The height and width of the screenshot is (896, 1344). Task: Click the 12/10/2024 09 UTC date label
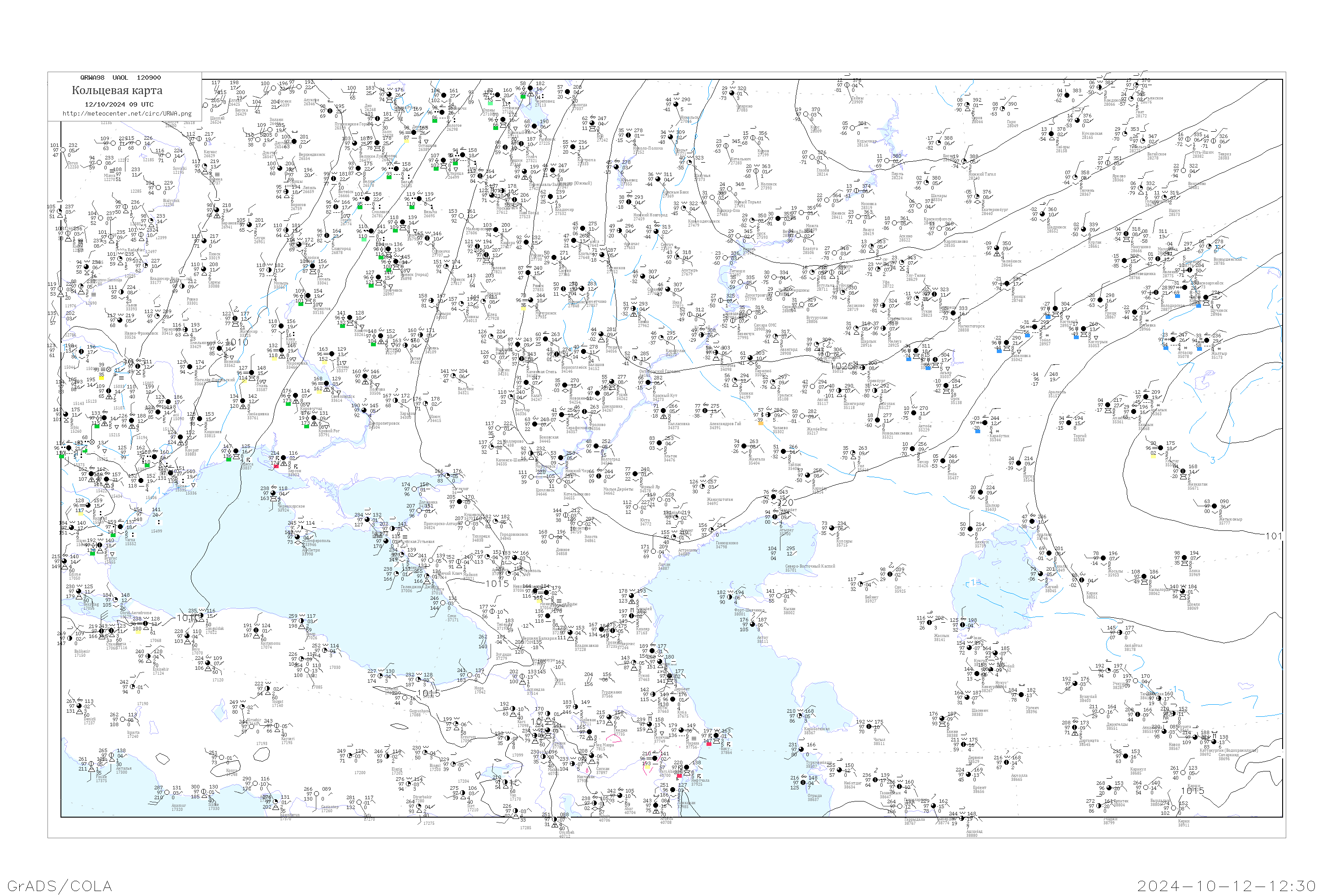coord(119,104)
